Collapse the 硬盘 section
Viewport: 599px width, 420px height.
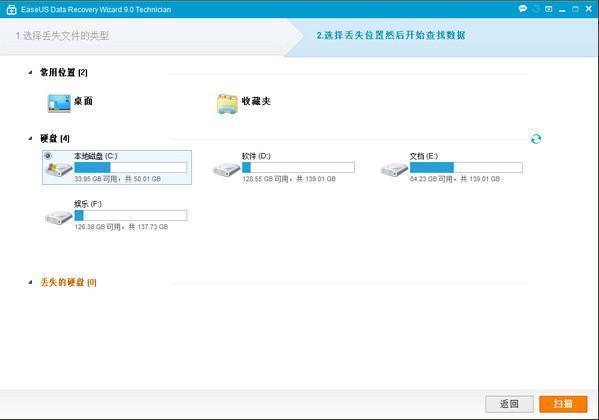pyautogui.click(x=30, y=138)
